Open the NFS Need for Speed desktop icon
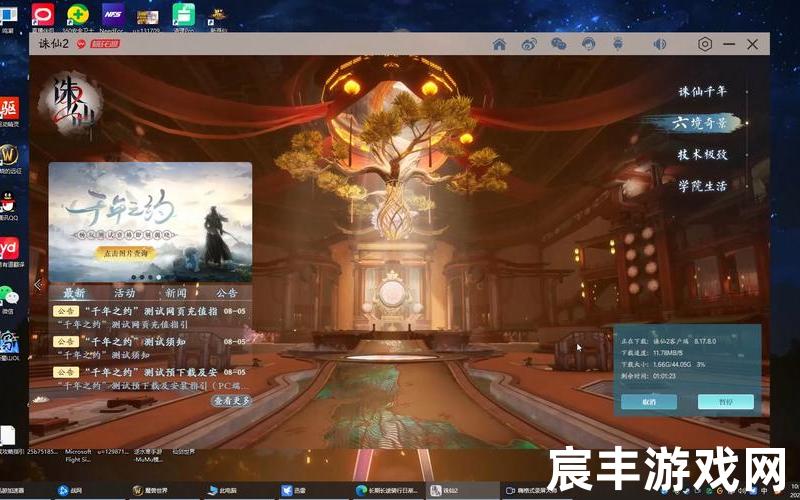 click(x=113, y=16)
